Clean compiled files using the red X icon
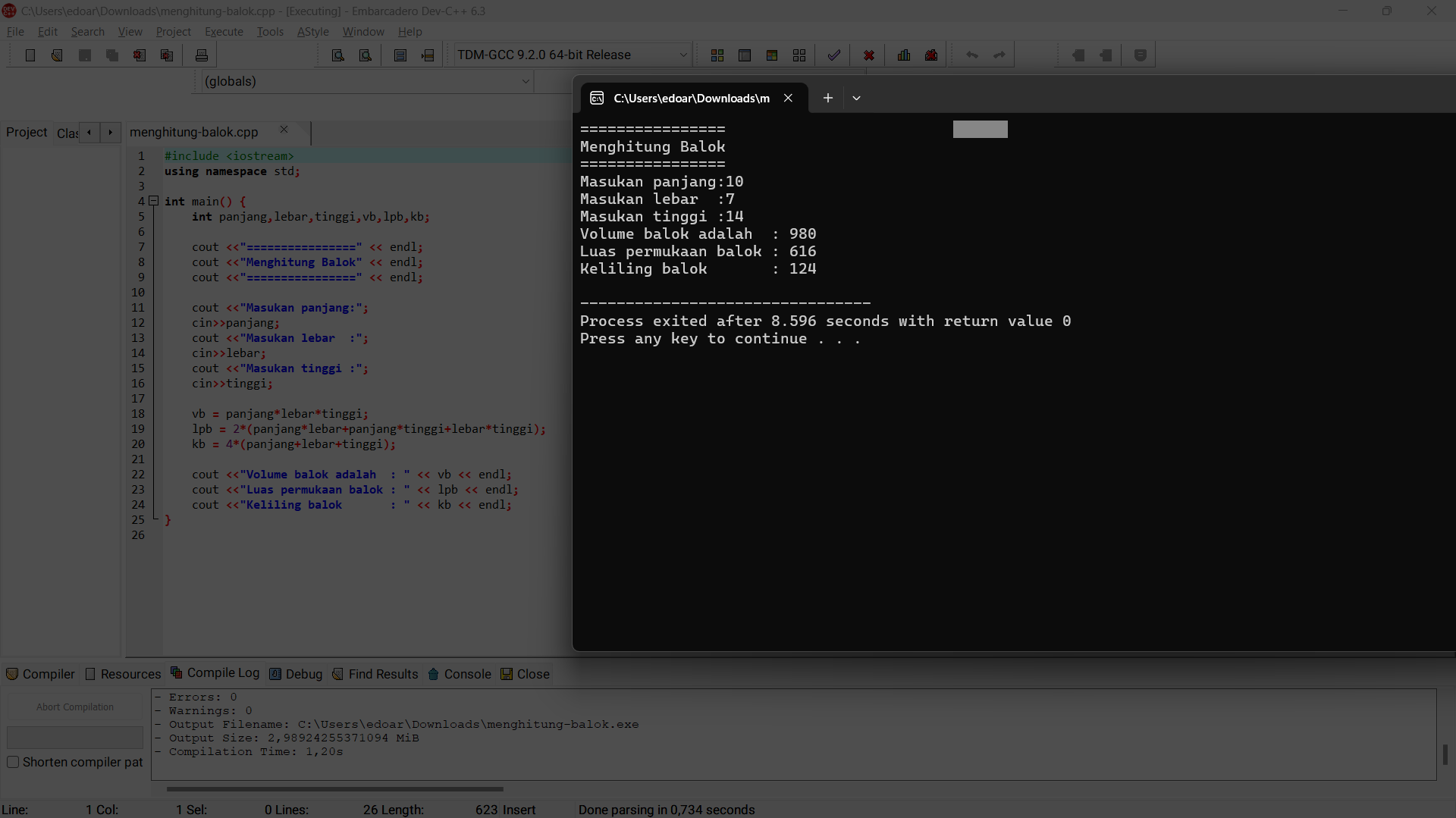 869,55
